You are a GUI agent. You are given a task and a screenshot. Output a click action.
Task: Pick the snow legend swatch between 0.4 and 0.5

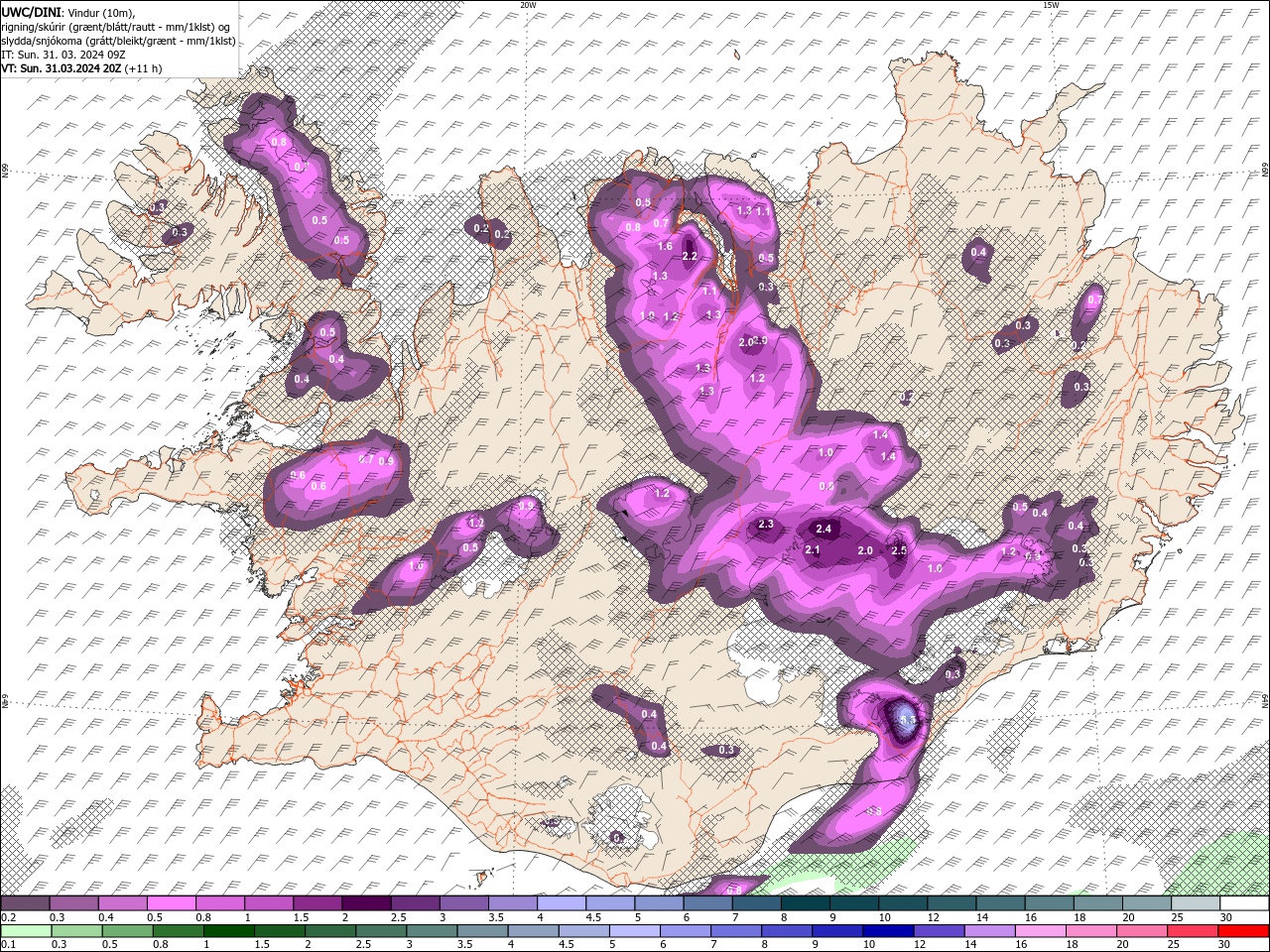coord(122,902)
